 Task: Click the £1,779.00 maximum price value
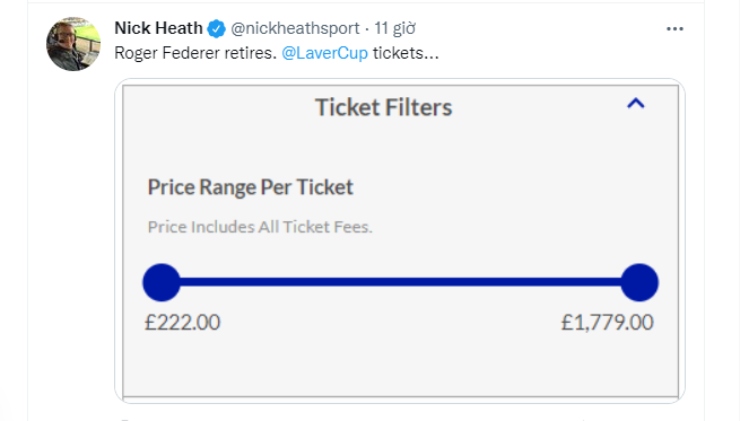pyautogui.click(x=607, y=322)
